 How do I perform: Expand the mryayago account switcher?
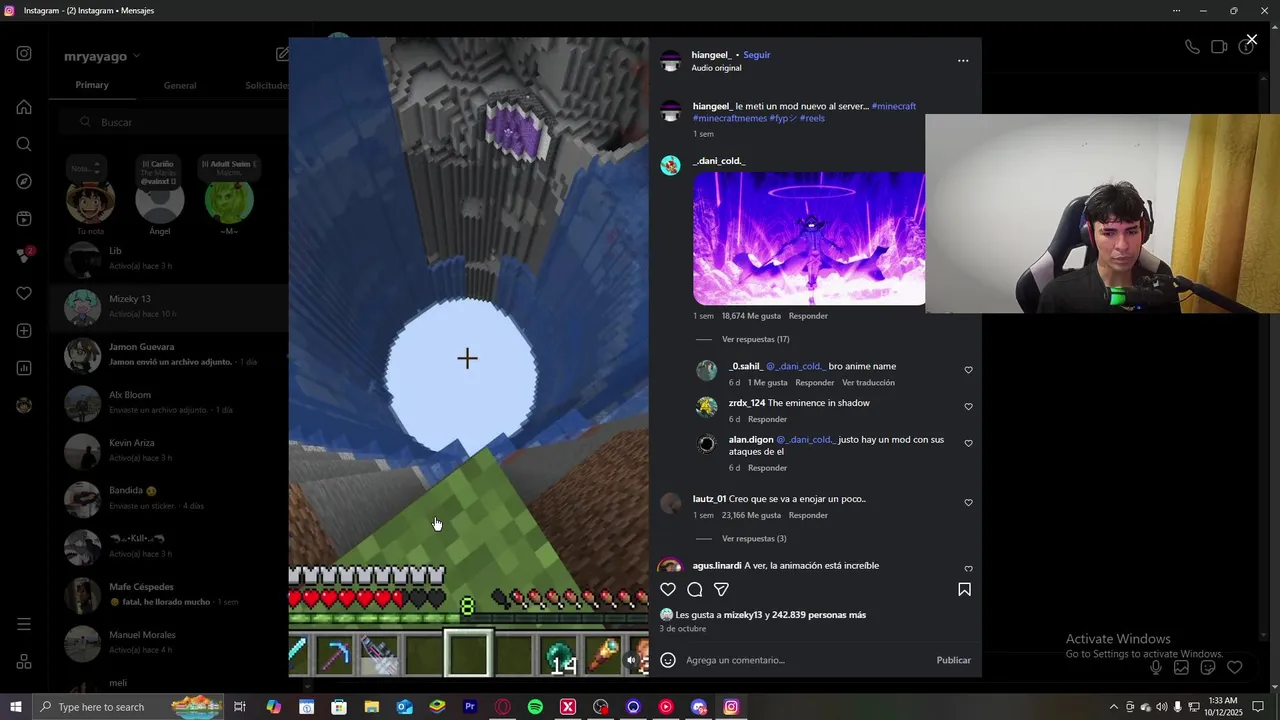102,57
